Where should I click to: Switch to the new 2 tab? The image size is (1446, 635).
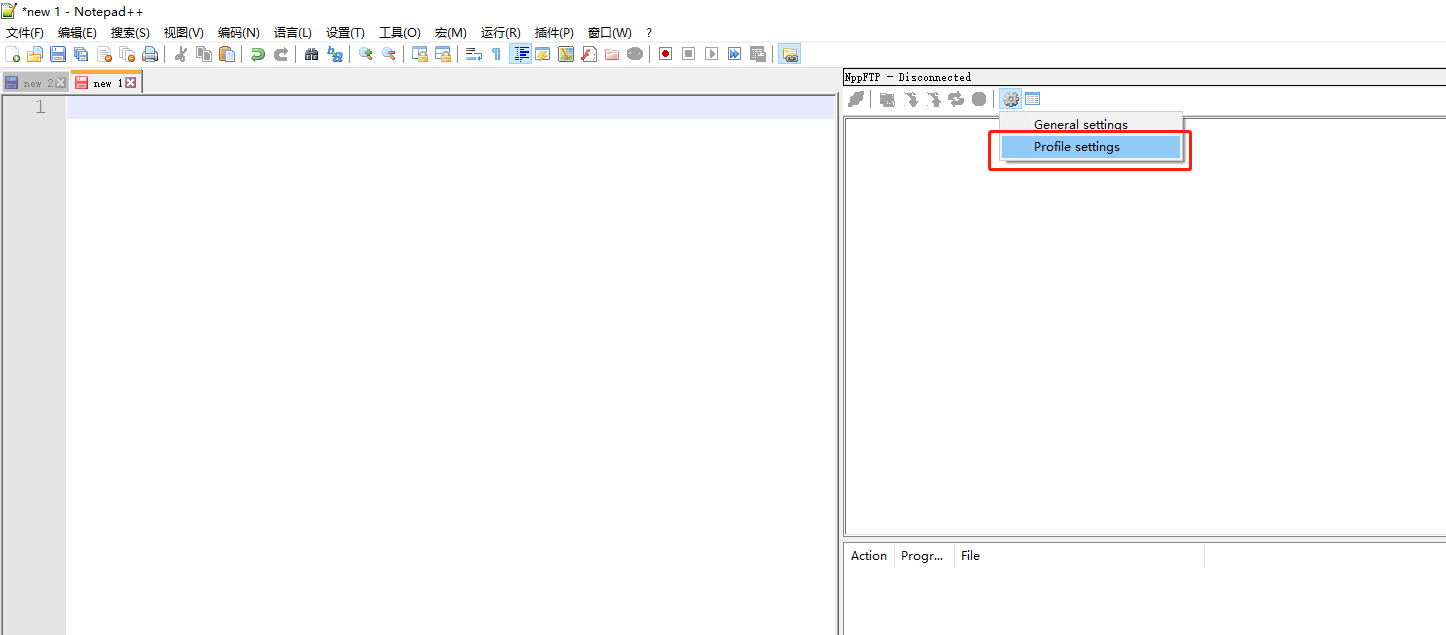tap(35, 83)
